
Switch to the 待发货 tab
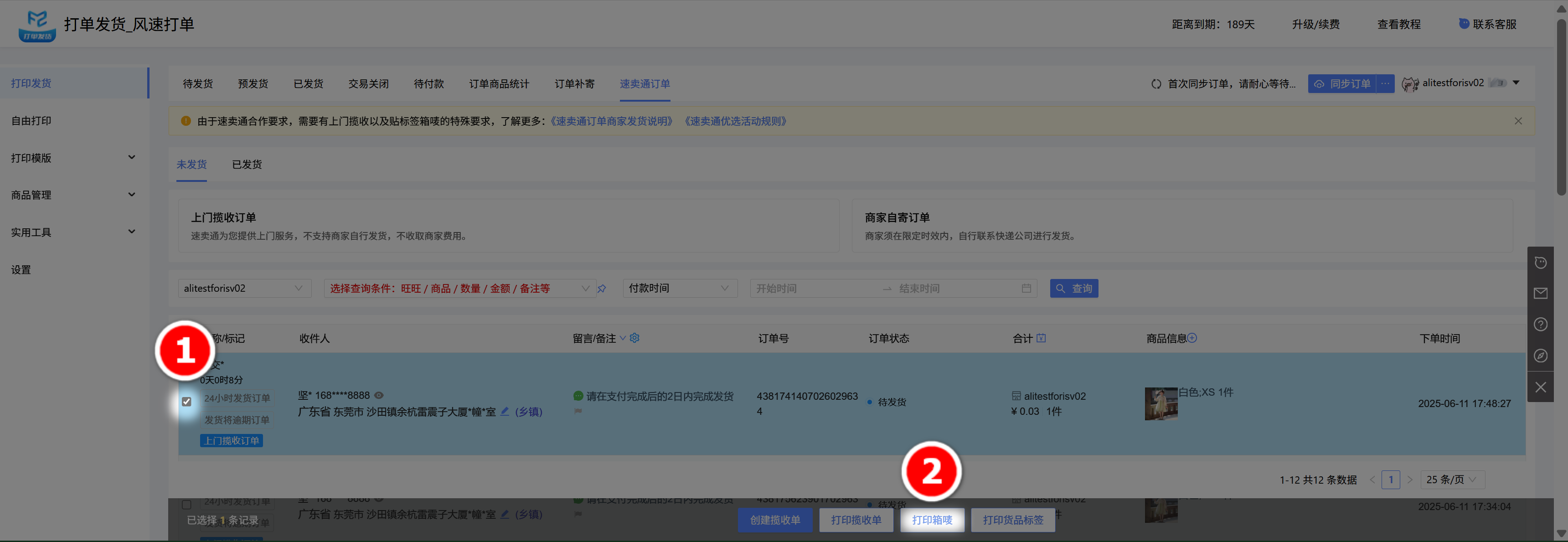[198, 84]
